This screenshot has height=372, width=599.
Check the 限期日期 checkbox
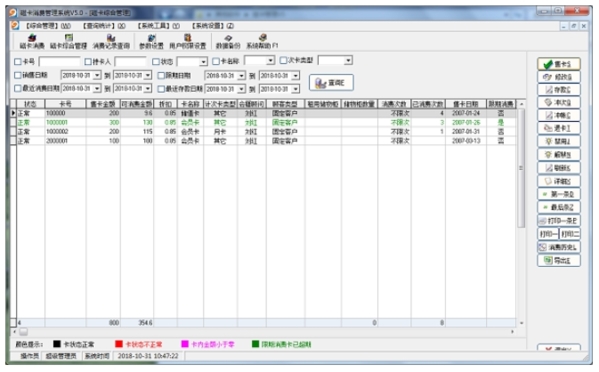tap(161, 76)
